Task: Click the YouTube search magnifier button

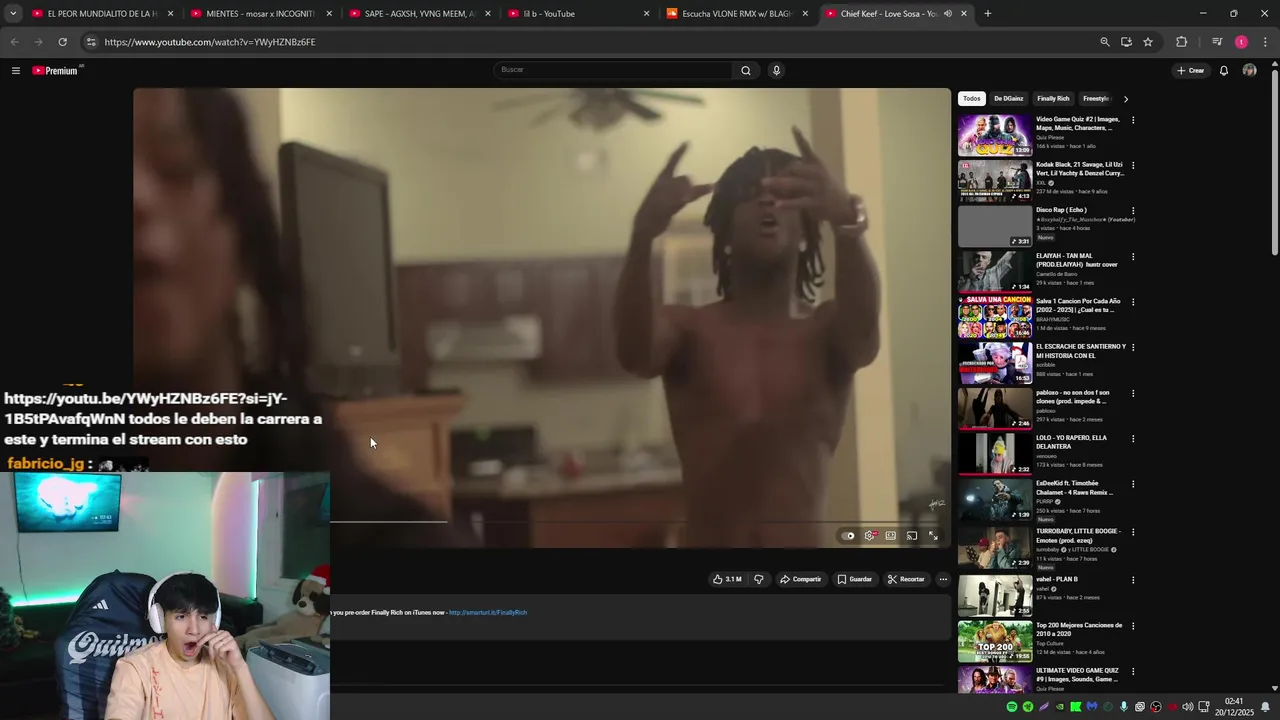Action: [x=745, y=70]
